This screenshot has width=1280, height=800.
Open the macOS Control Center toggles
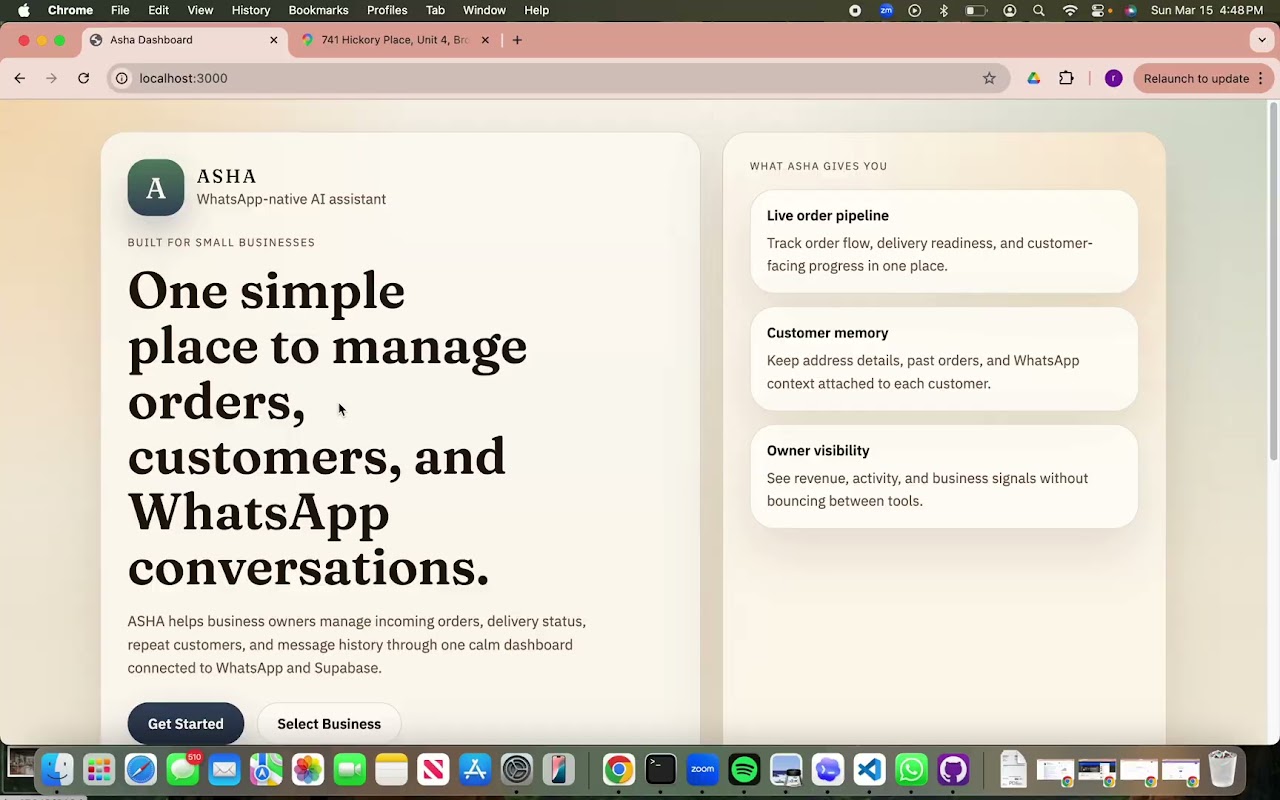tap(1099, 10)
